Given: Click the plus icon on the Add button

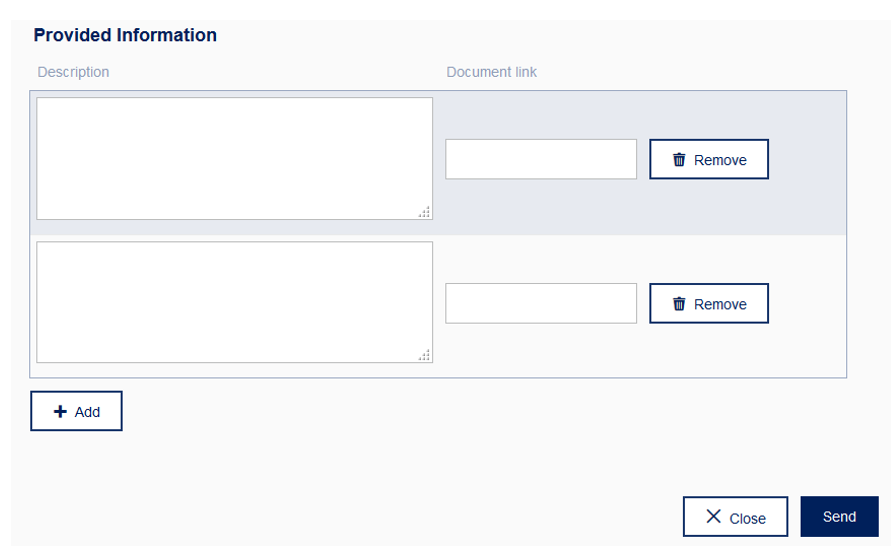Looking at the screenshot, I should click(60, 412).
